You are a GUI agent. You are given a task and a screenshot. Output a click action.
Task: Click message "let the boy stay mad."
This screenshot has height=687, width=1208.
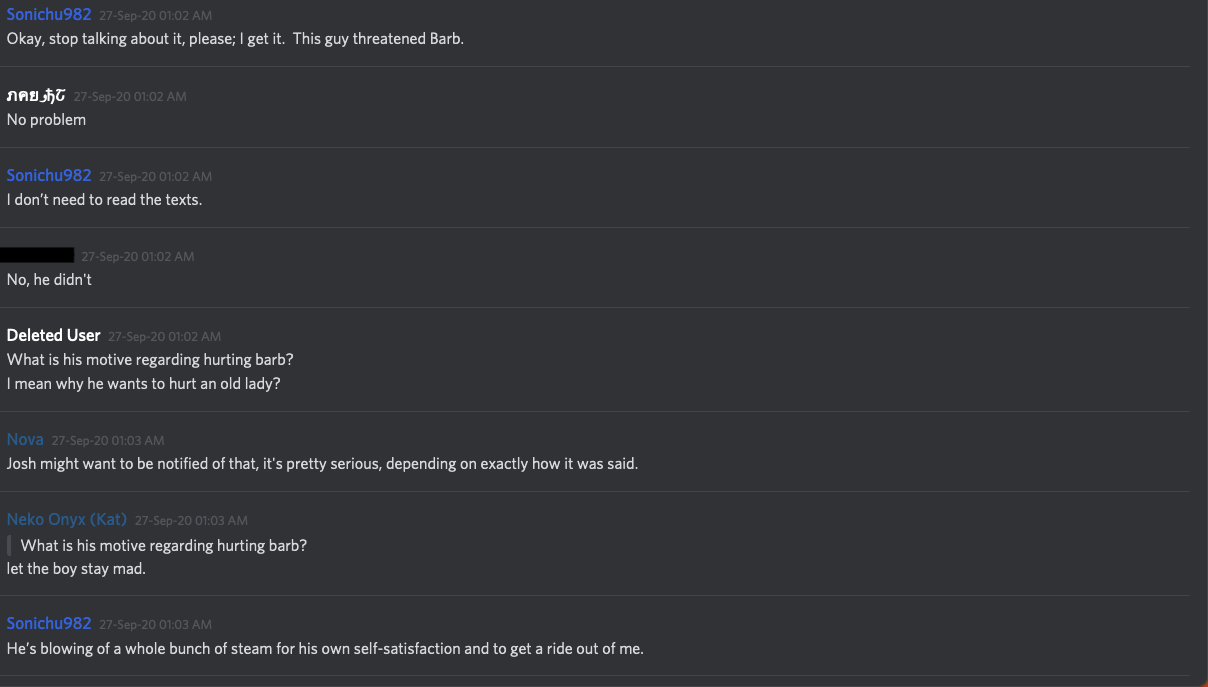tap(76, 568)
